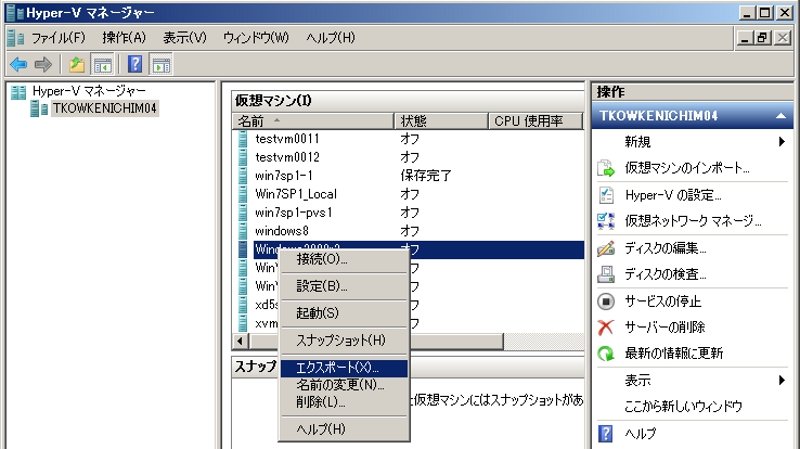This screenshot has width=800, height=449.
Task: Click the green Refresh icon
Action: click(606, 353)
